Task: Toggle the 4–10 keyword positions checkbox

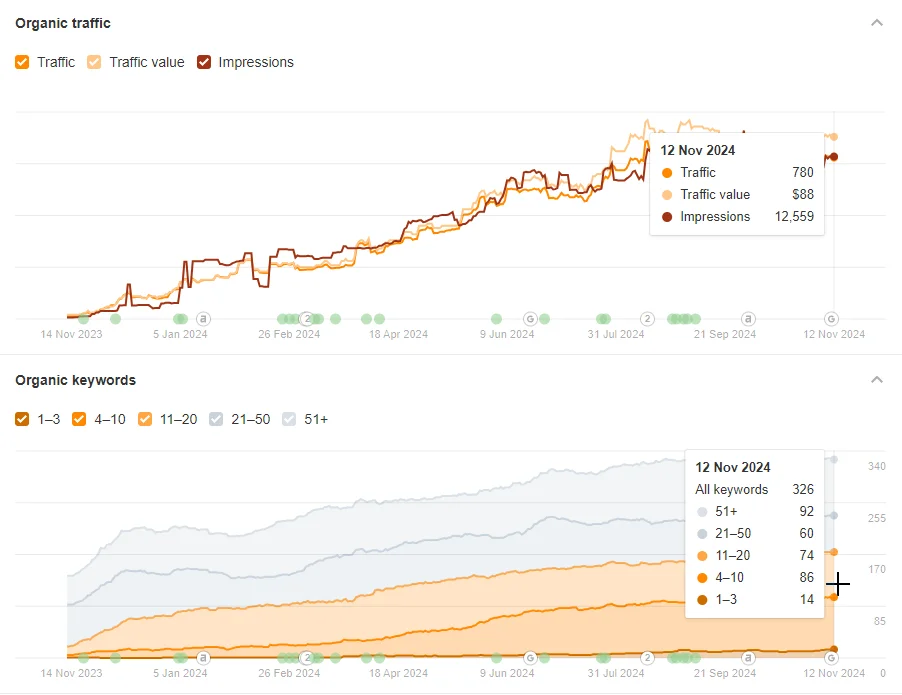Action: (80, 419)
